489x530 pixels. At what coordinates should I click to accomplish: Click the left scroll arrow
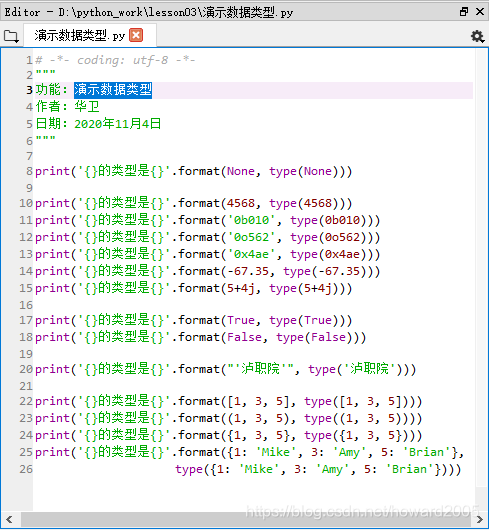coord(9,519)
